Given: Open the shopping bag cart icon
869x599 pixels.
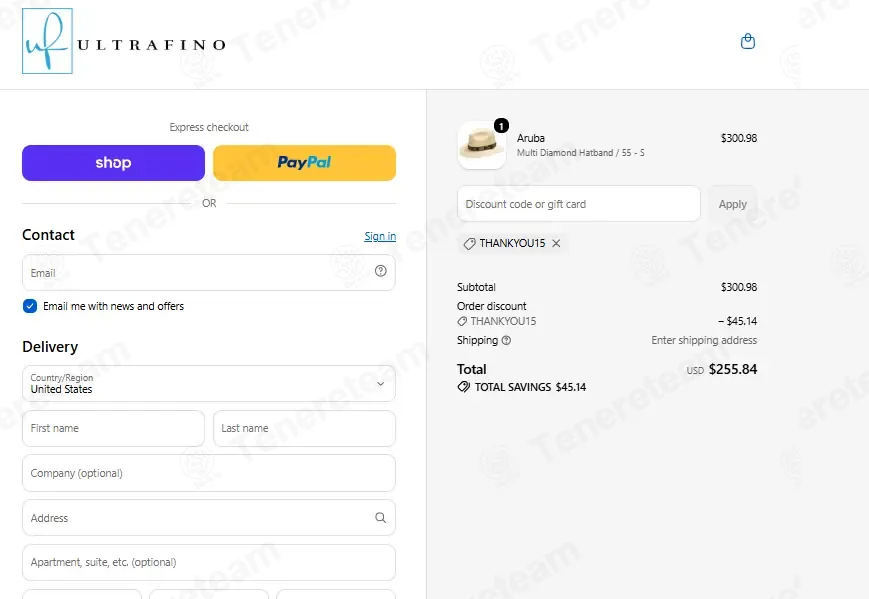Looking at the screenshot, I should coord(748,42).
